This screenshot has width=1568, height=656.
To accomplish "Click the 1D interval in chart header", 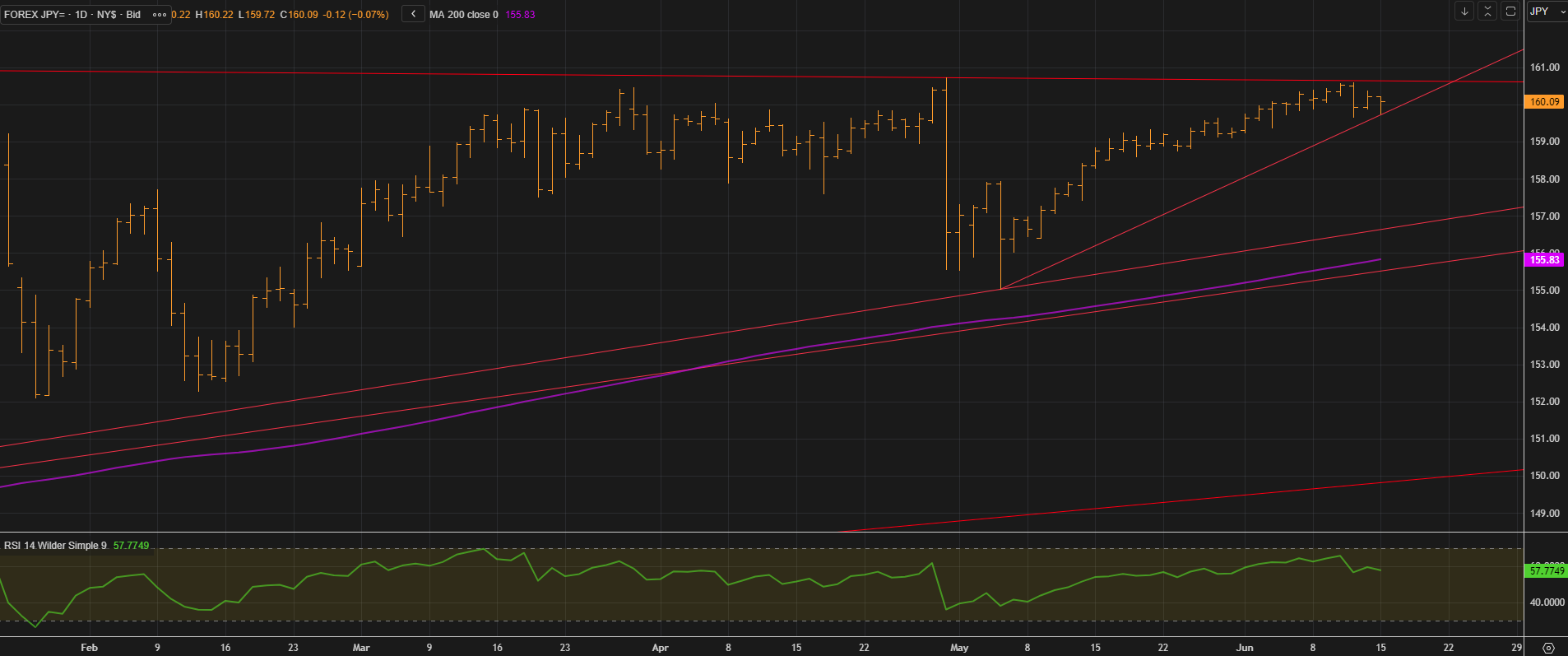I will click(81, 15).
